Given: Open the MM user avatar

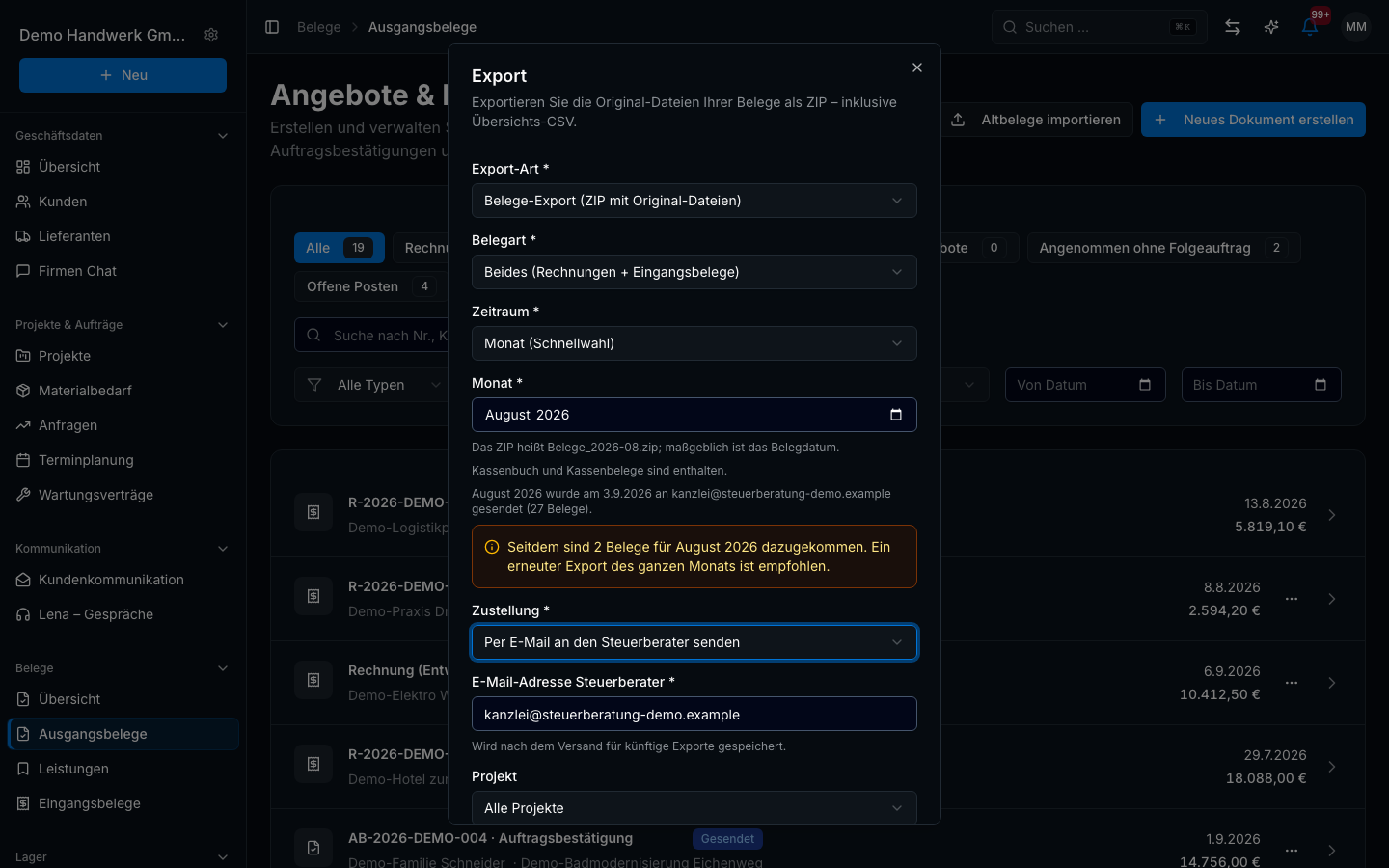Looking at the screenshot, I should [x=1356, y=27].
